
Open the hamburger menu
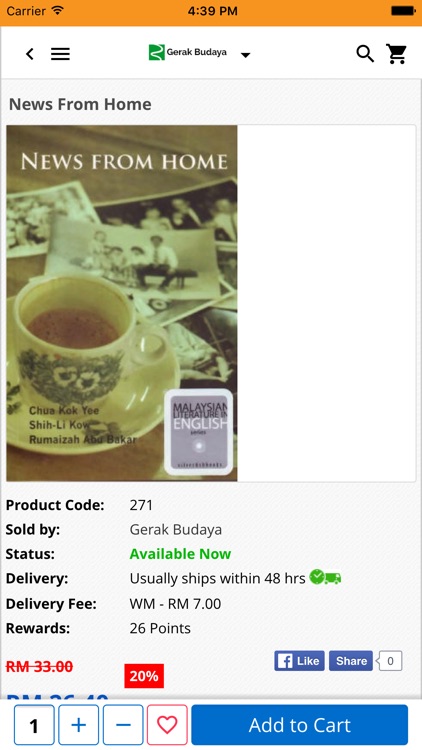click(60, 54)
